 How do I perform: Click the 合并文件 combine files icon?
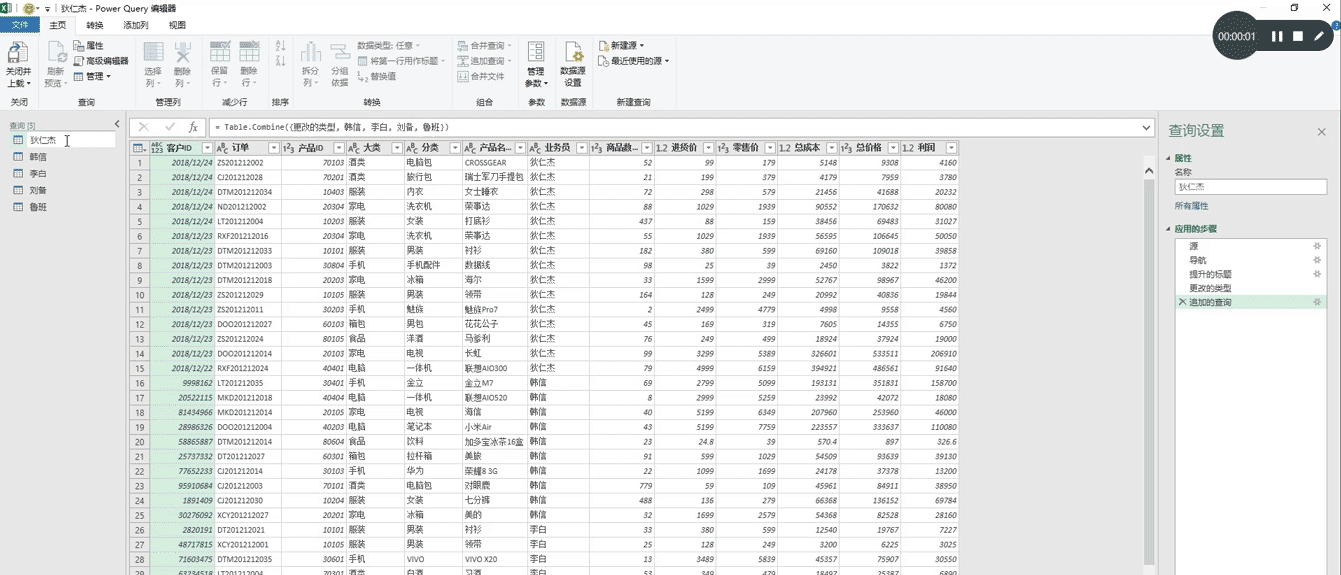(480, 76)
